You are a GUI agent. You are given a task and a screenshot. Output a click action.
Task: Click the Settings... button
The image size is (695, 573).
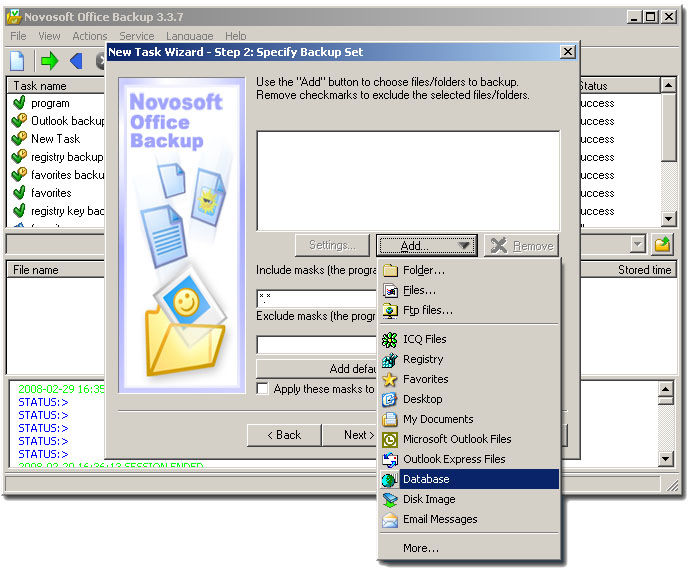click(x=332, y=246)
